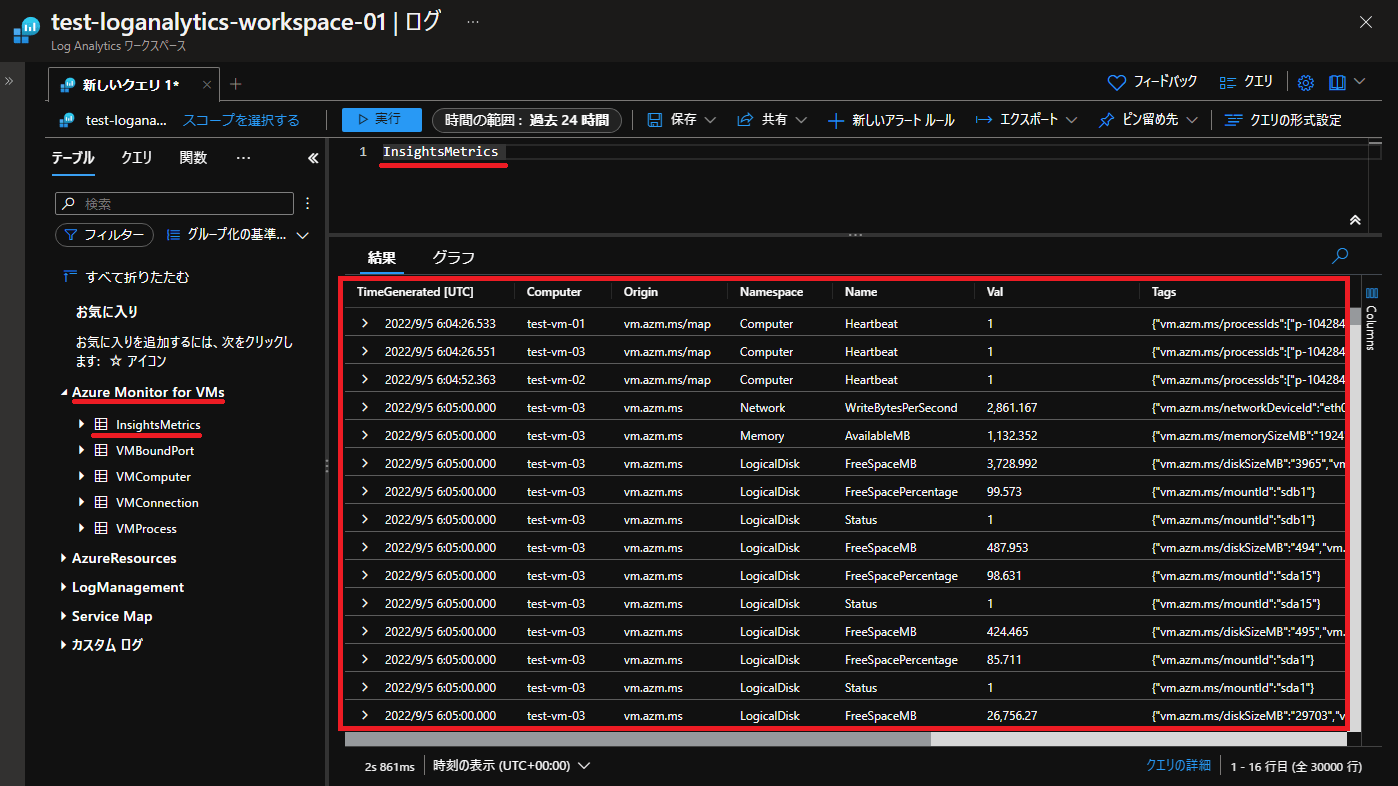
Task: Select the VMBoundPort table
Action: [x=154, y=451]
